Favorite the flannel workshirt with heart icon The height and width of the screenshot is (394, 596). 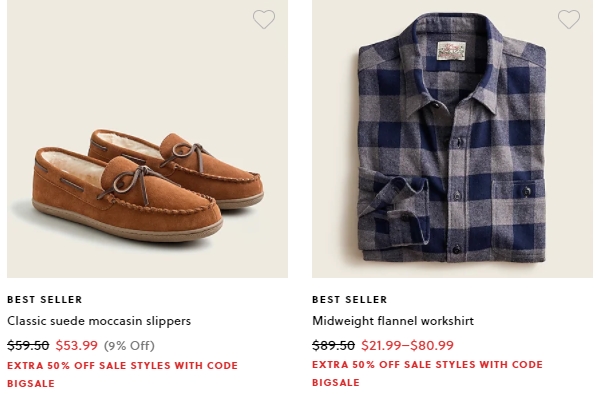point(569,19)
